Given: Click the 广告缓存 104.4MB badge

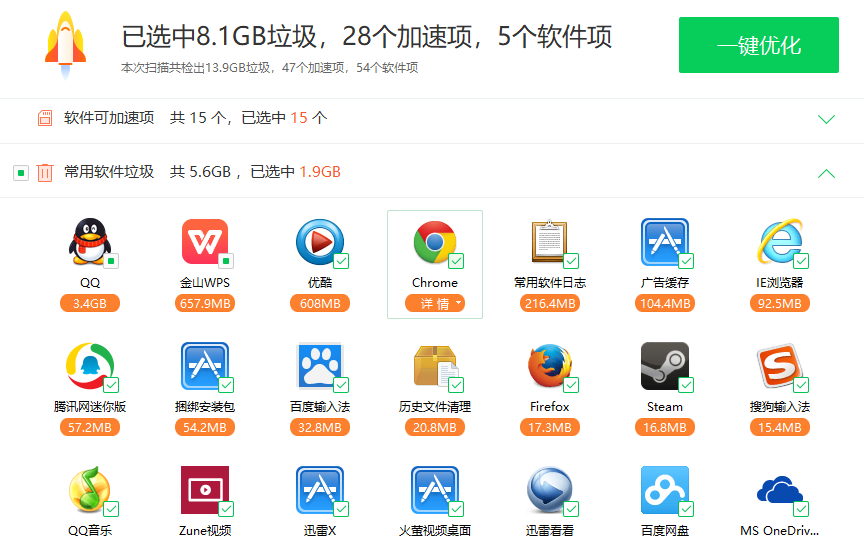Looking at the screenshot, I should (665, 304).
